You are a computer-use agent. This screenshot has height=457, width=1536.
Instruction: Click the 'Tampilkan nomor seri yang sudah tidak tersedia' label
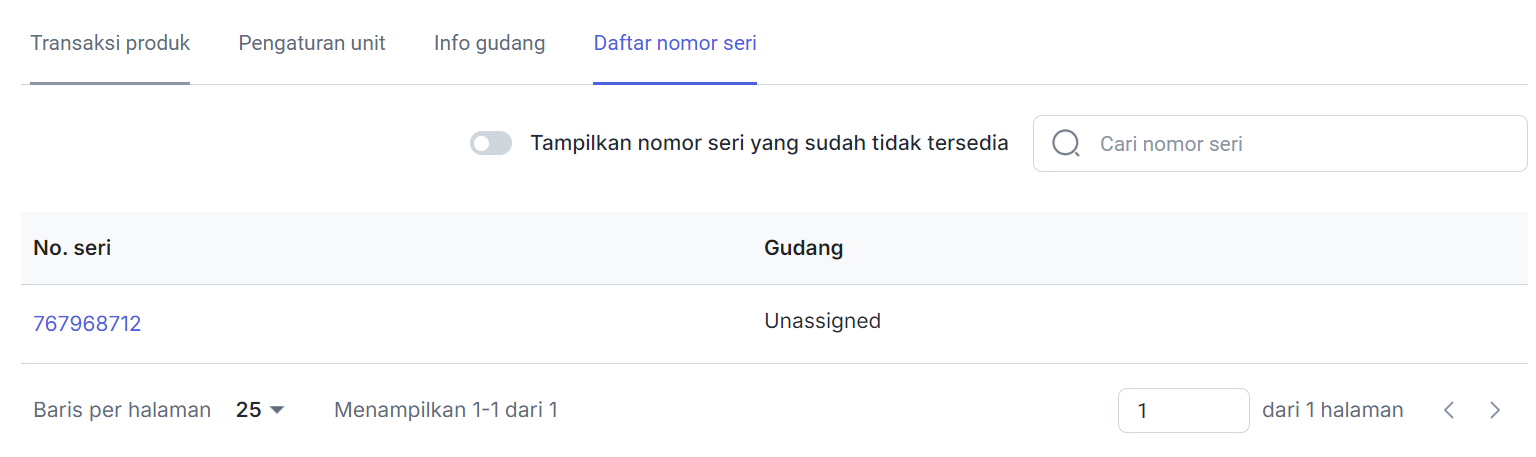click(x=769, y=143)
